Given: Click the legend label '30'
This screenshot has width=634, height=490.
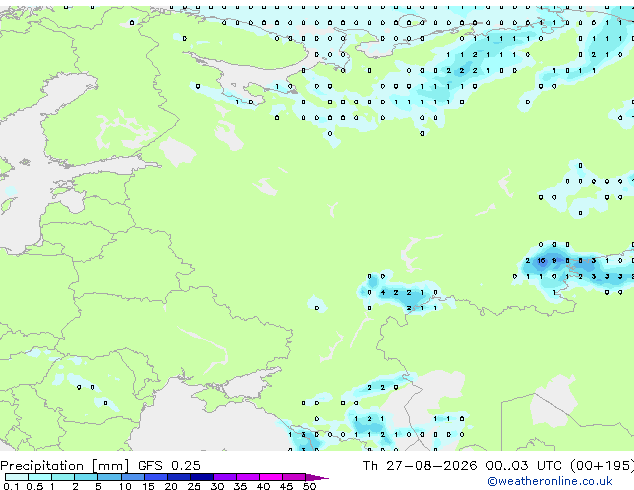Looking at the screenshot, I should coord(217,486).
